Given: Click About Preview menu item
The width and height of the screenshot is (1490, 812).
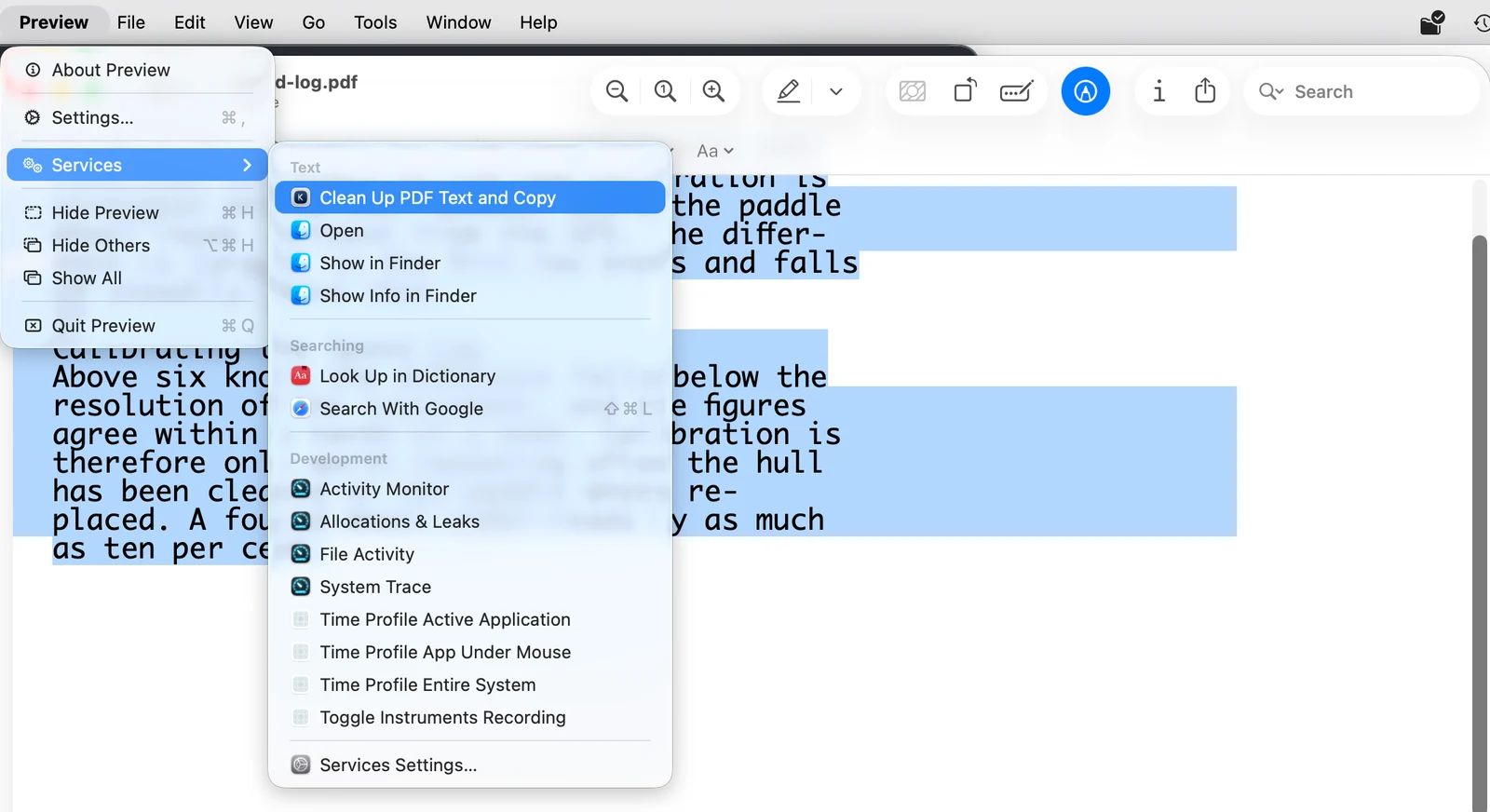Looking at the screenshot, I should (x=138, y=70).
